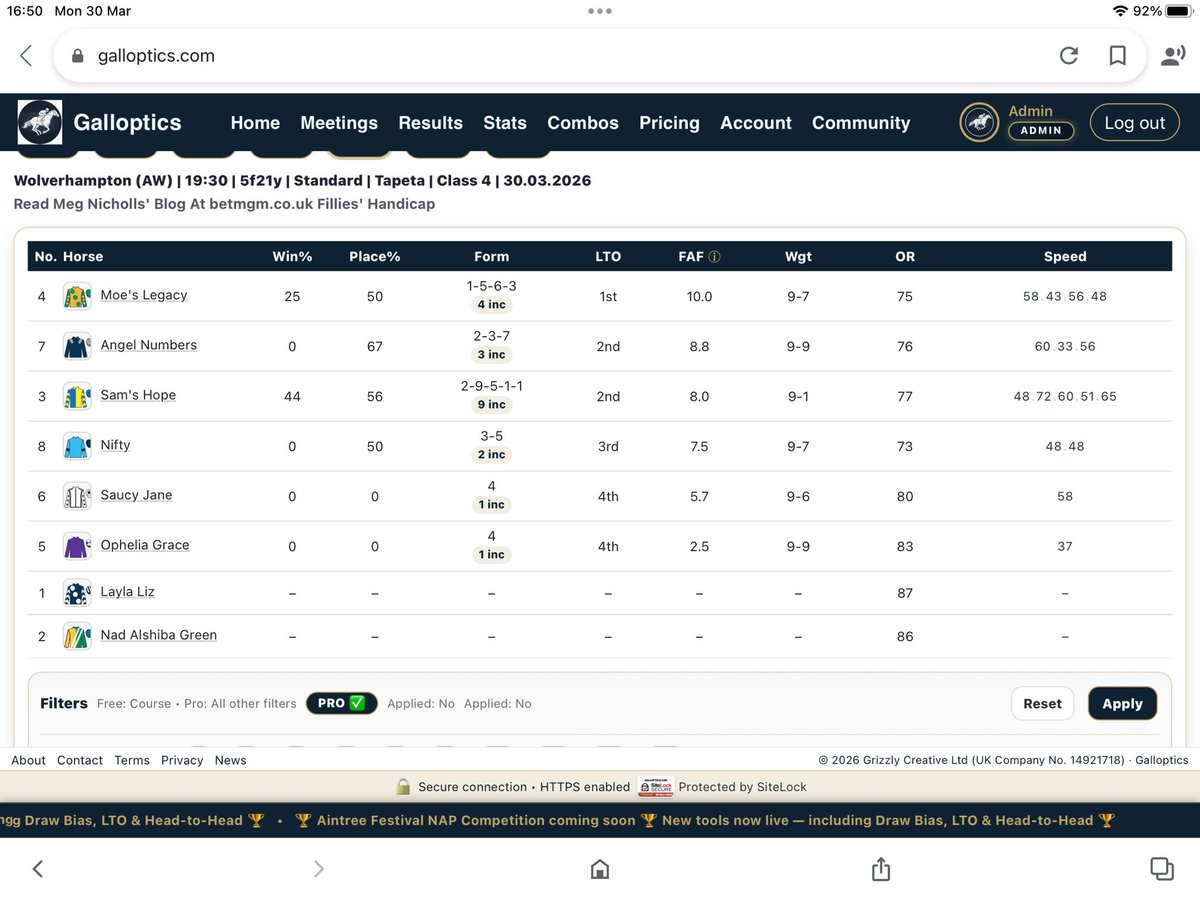Screen dimensions: 1200x900
Task: Click the SiteLock protection badge
Action: [656, 787]
